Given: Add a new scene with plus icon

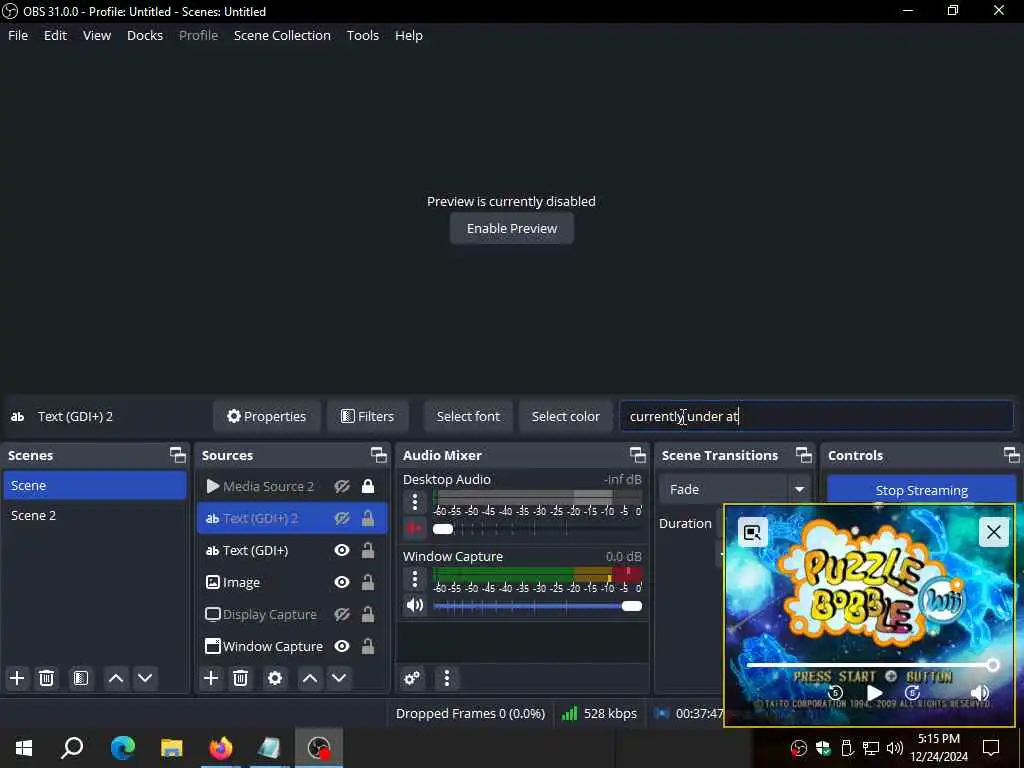Looking at the screenshot, I should 17,678.
